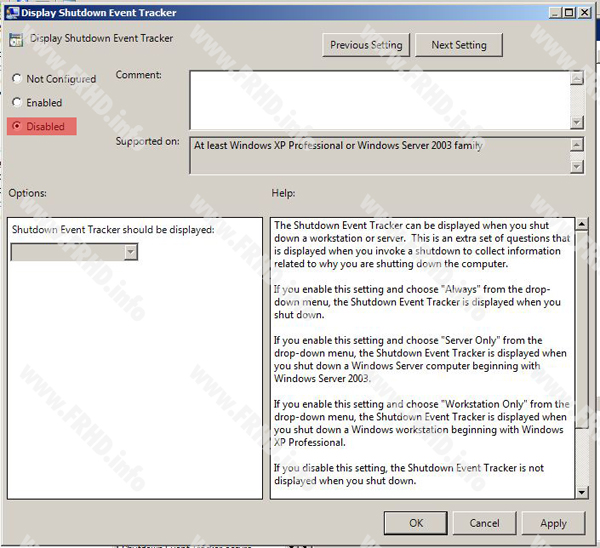This screenshot has width=600, height=548.
Task: Jump to the Next Setting
Action: (458, 45)
